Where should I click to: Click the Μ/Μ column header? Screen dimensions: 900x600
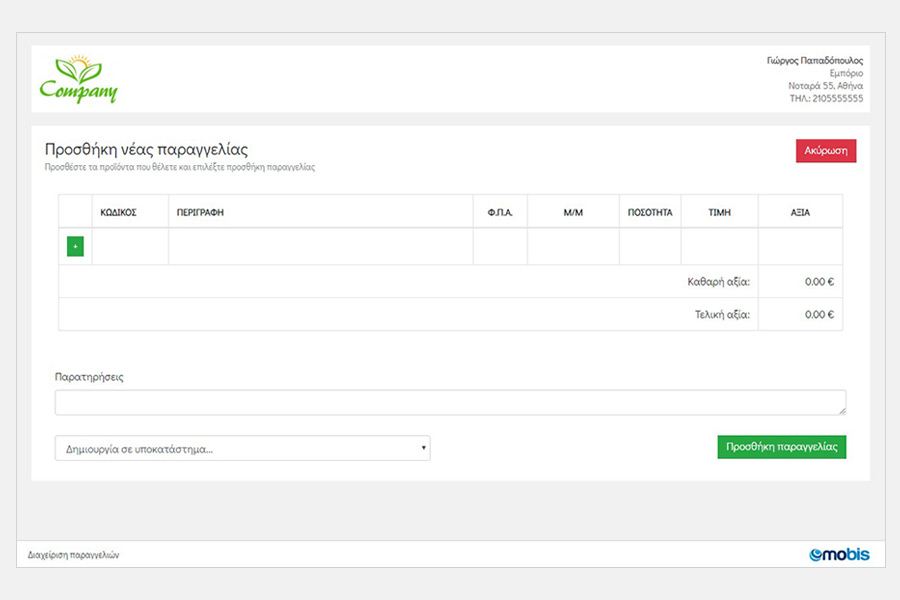tap(573, 213)
